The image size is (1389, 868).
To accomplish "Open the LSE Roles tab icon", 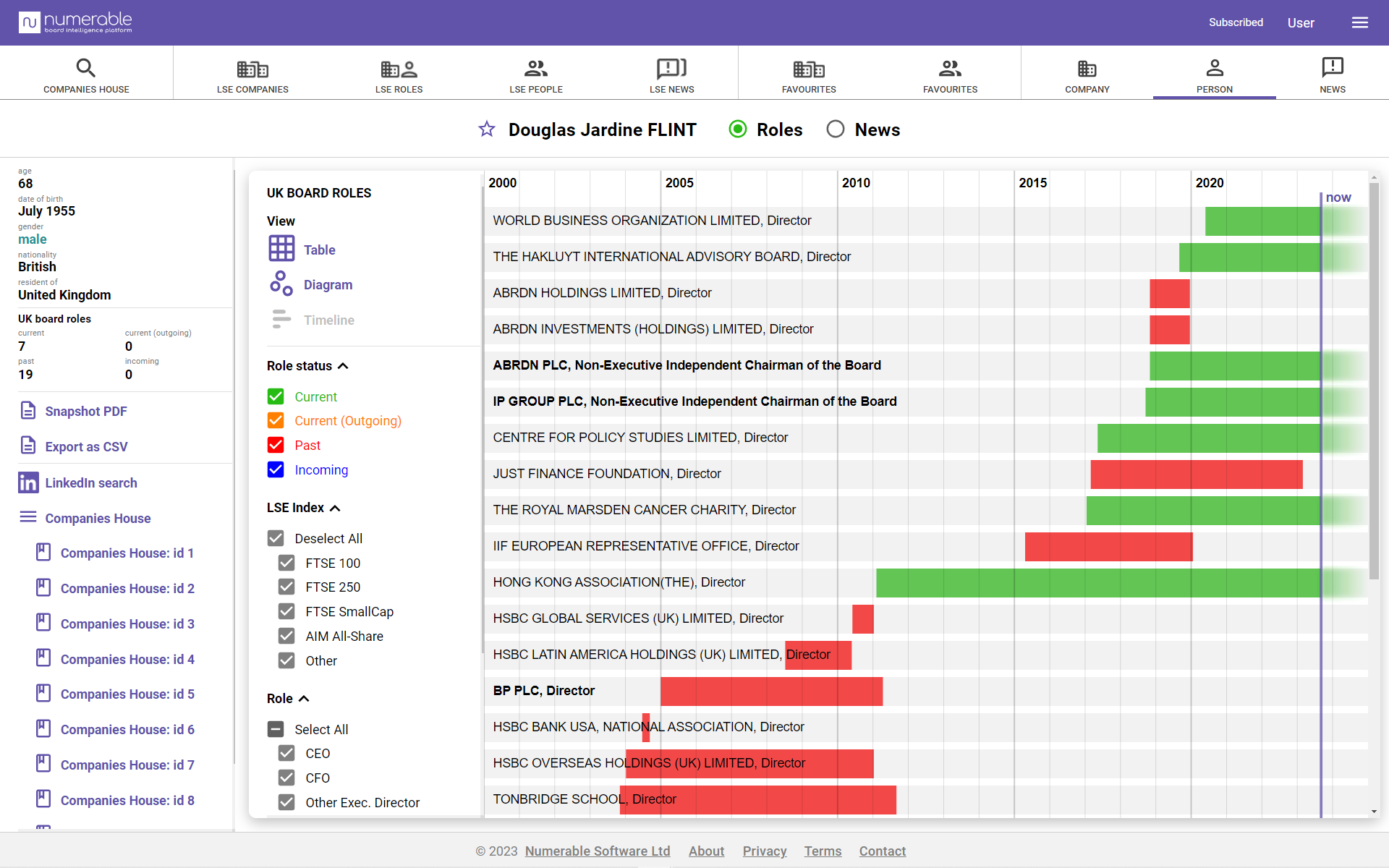I will [399, 69].
